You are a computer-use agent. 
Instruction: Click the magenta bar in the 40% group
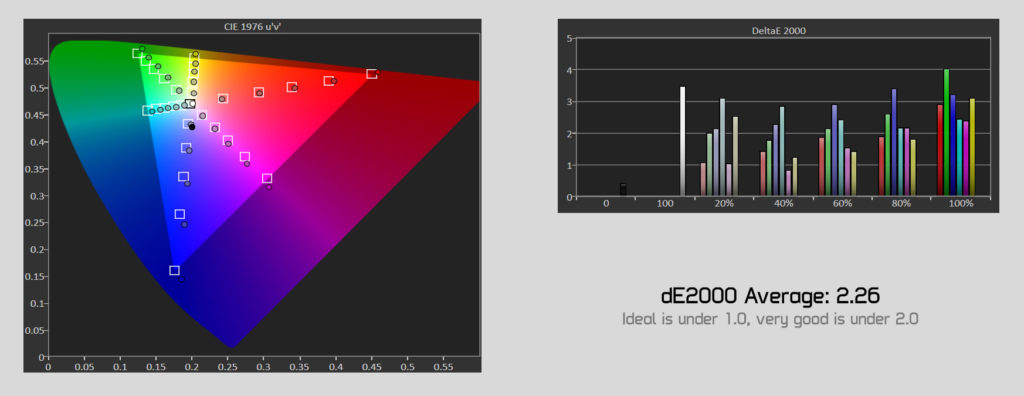tap(788, 183)
